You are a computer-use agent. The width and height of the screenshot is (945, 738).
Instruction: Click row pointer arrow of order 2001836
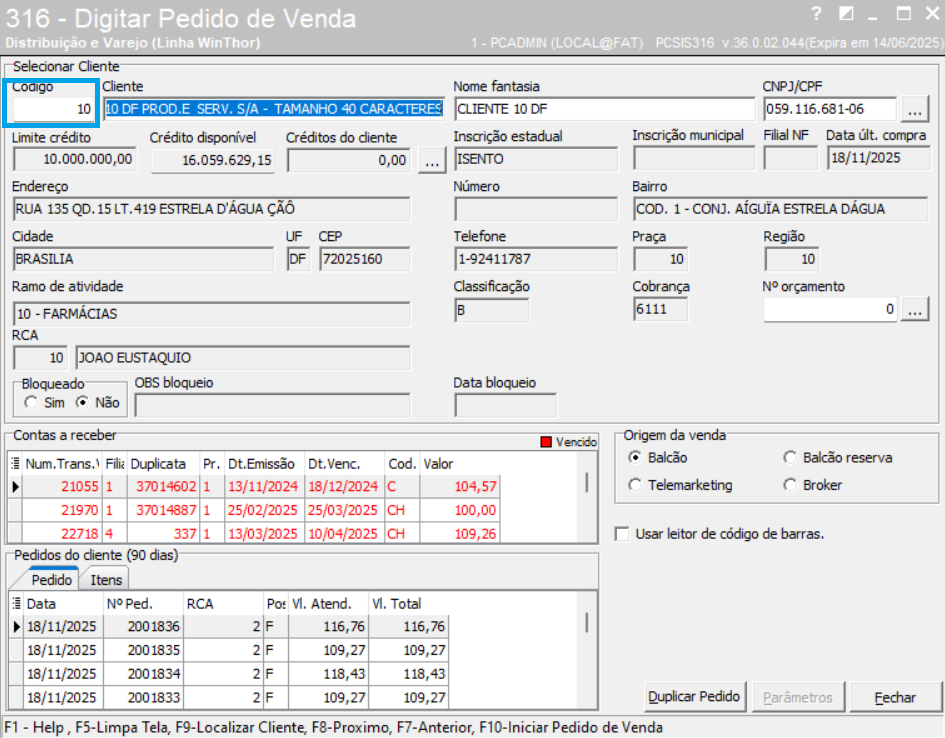click(x=15, y=627)
